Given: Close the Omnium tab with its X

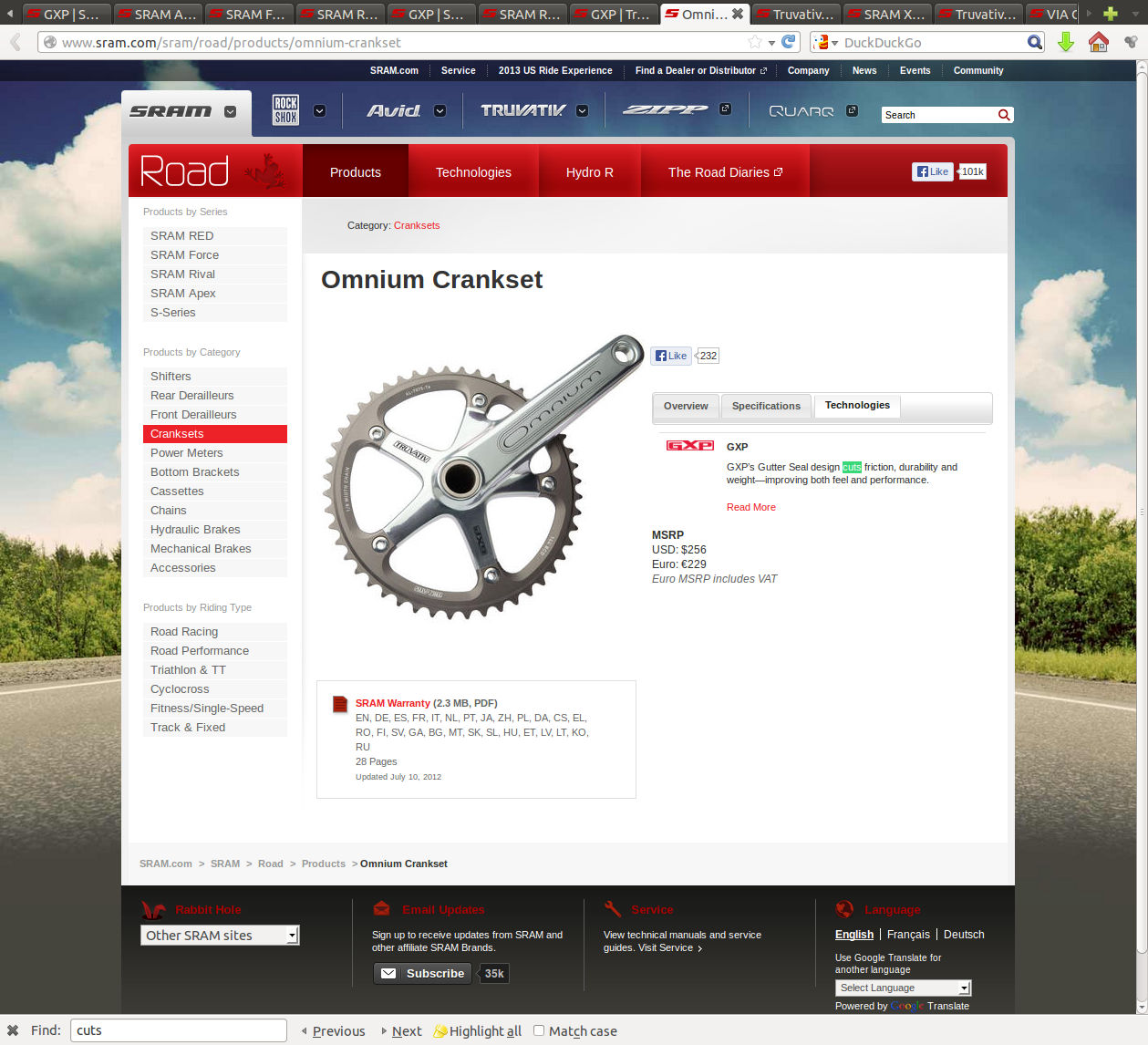Looking at the screenshot, I should click(737, 14).
